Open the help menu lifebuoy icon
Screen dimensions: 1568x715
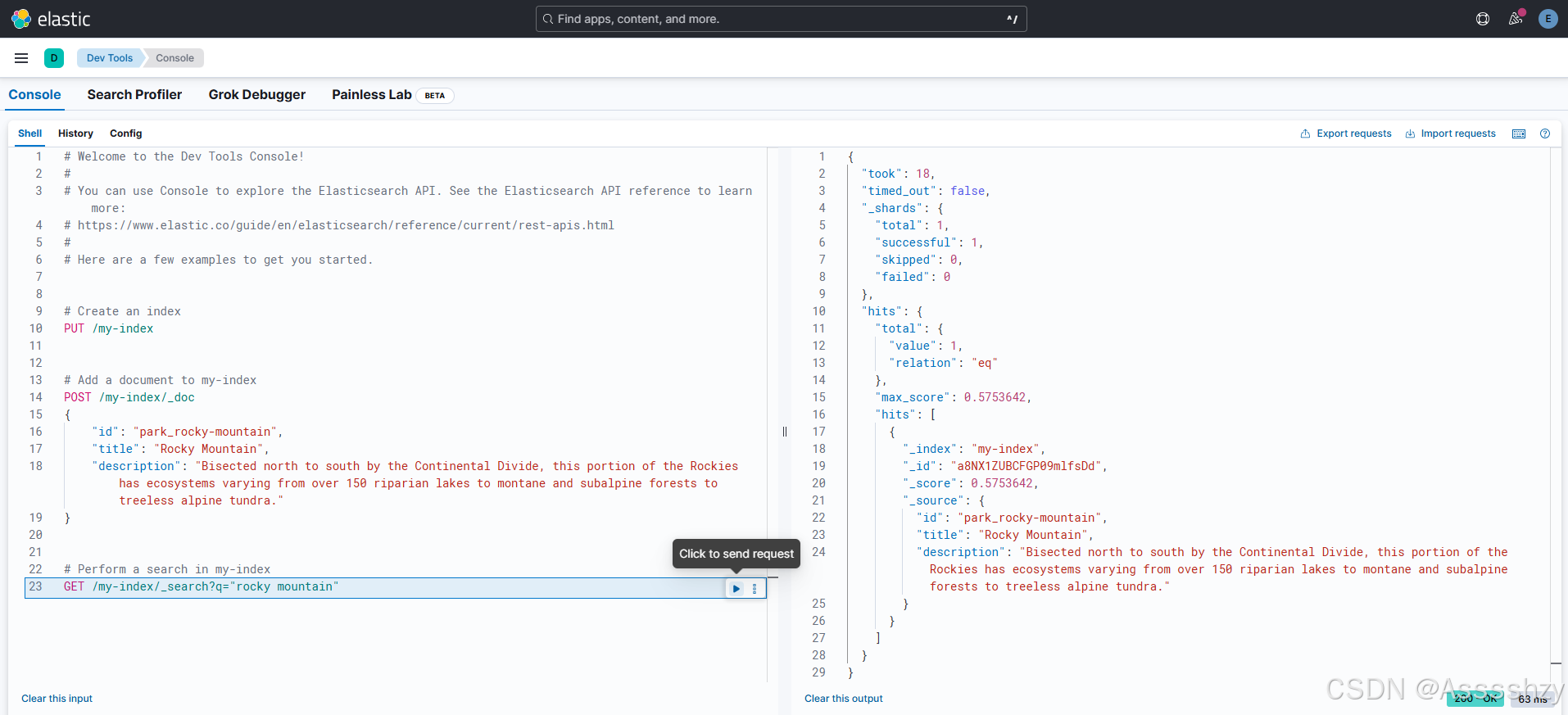1483,19
